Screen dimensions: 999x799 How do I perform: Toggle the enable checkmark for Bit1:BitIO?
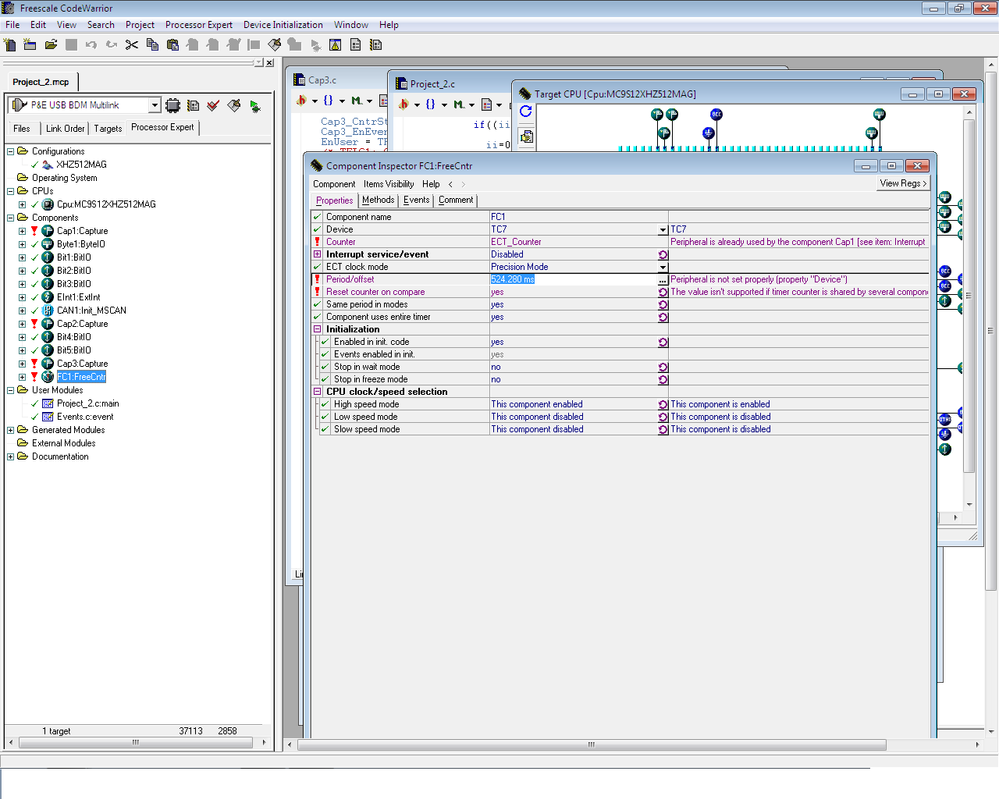coord(34,257)
